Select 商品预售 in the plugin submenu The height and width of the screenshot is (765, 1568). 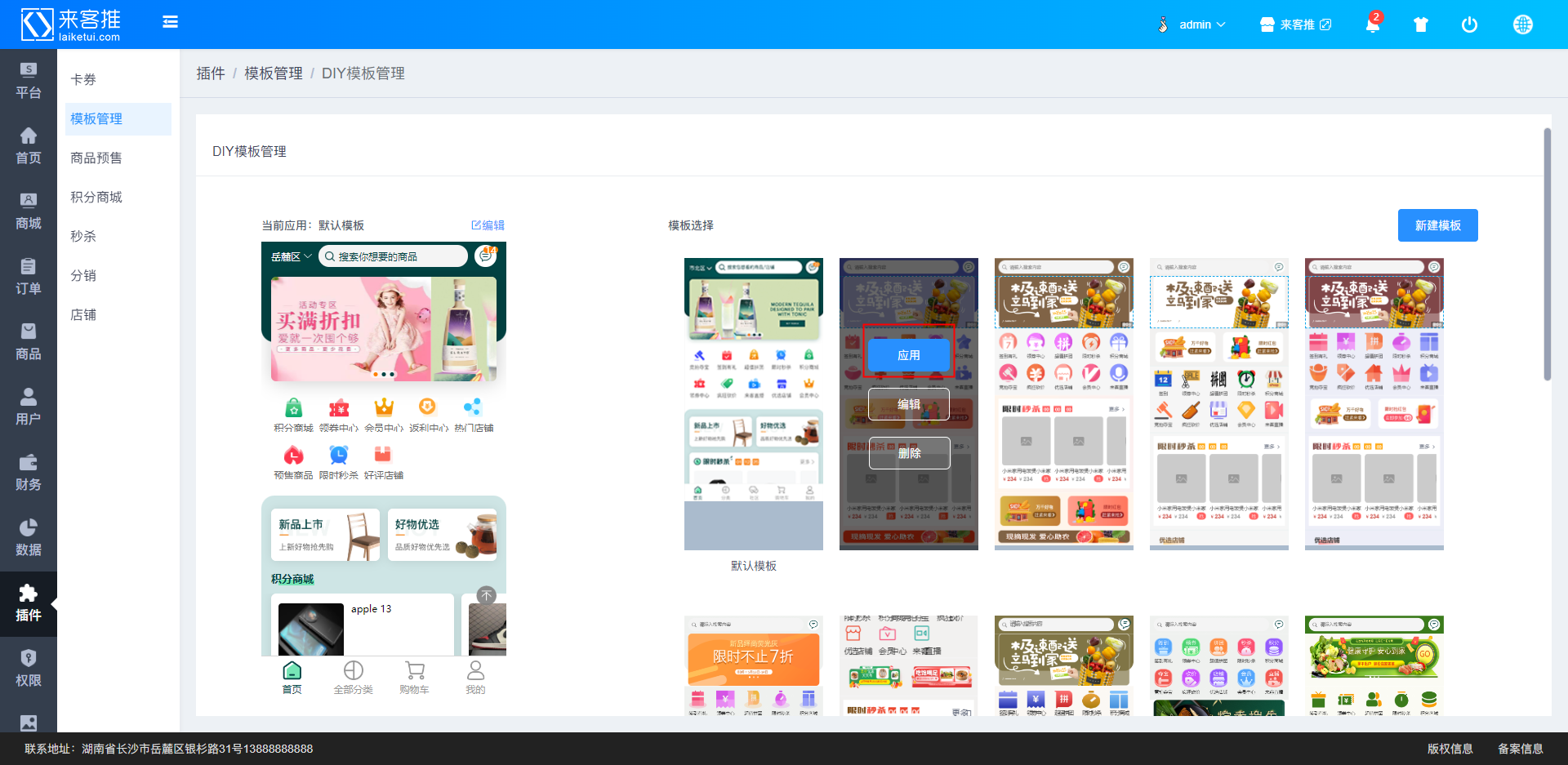[118, 158]
